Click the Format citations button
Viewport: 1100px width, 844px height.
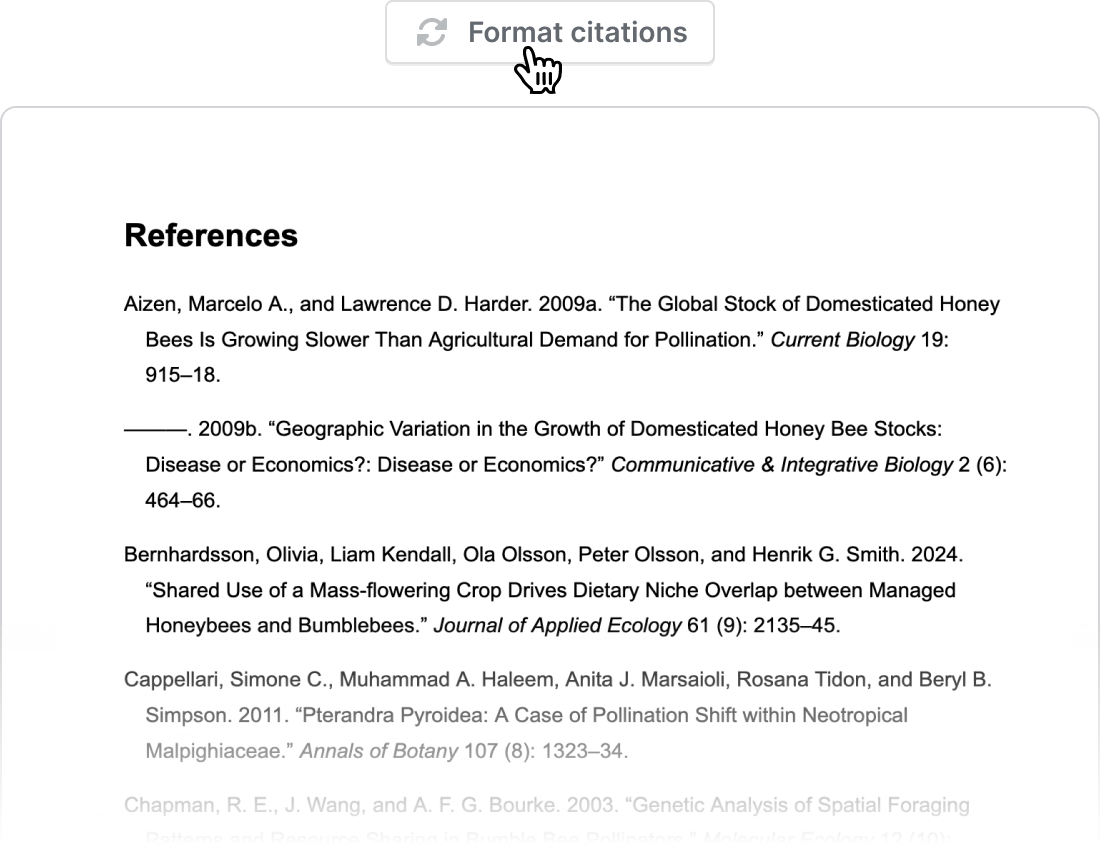(x=549, y=32)
